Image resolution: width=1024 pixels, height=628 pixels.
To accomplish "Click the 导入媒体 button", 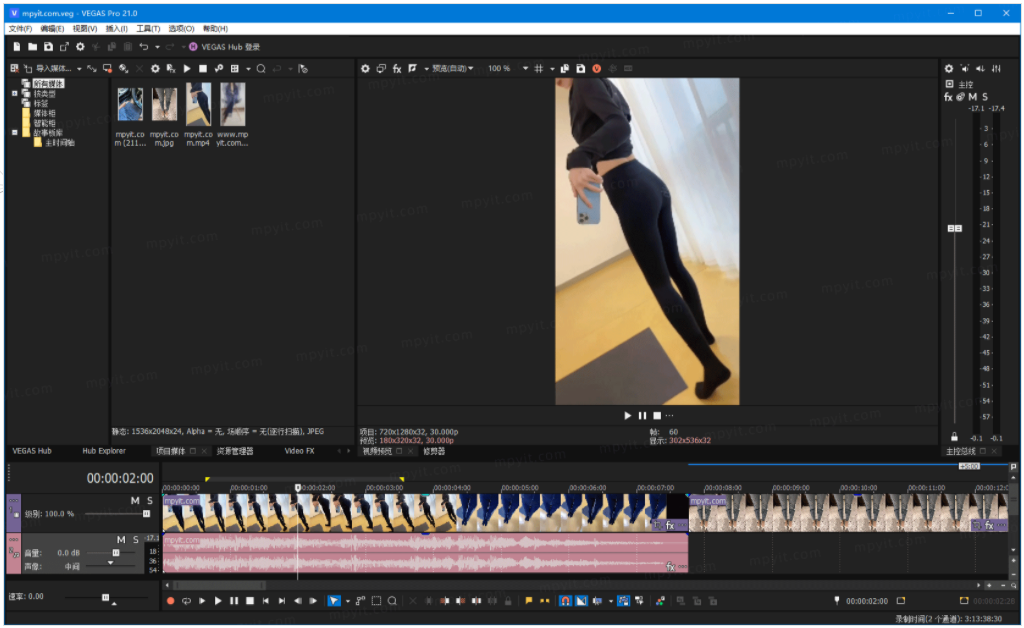I will [x=53, y=68].
